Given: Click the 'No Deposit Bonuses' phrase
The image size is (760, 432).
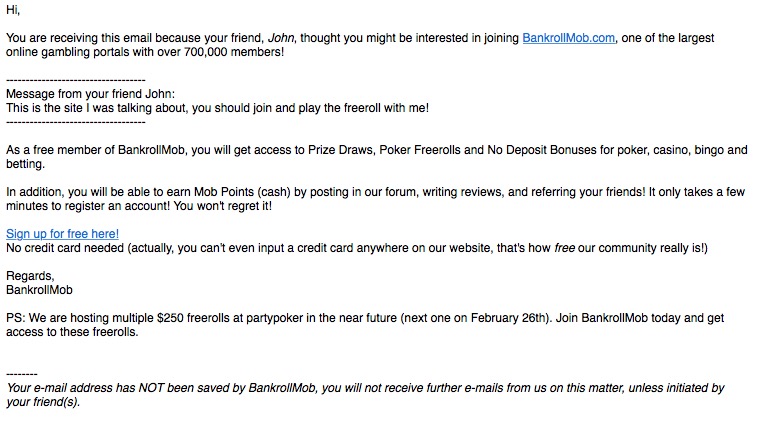Looking at the screenshot, I should point(542,150).
